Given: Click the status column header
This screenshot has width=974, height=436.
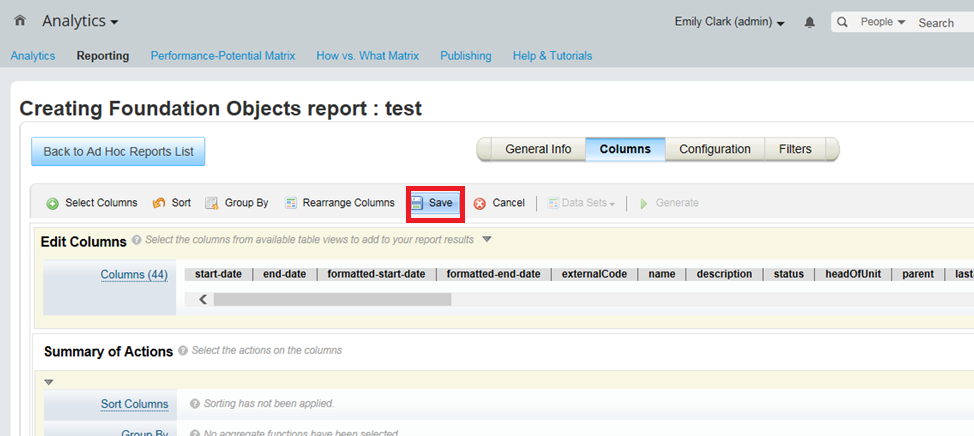Looking at the screenshot, I should (x=788, y=274).
